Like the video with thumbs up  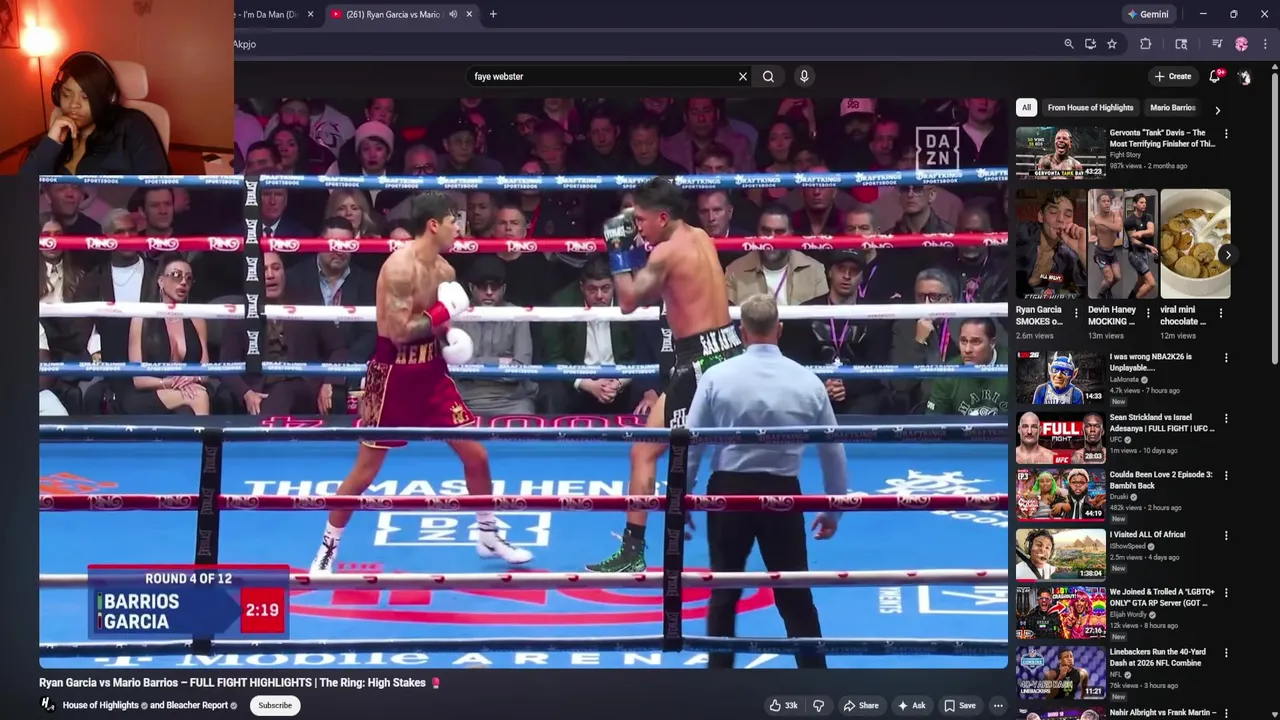[x=783, y=705]
